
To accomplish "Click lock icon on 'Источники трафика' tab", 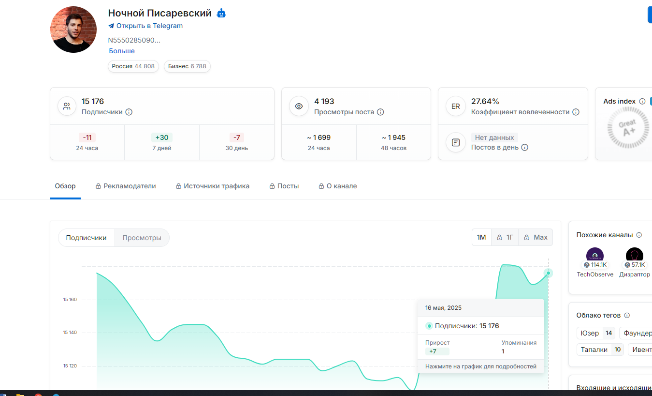I will 178,186.
